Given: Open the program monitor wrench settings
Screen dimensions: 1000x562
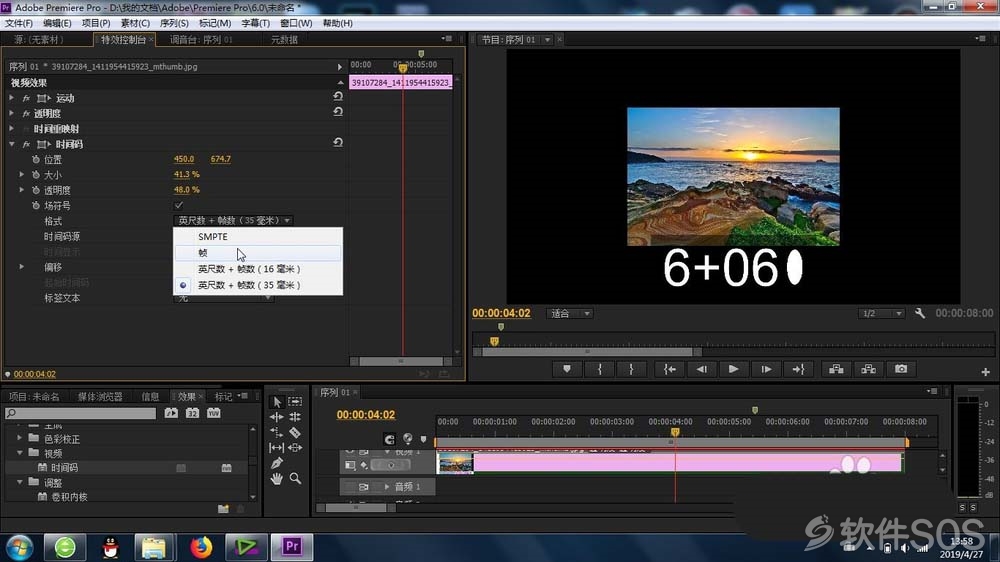Looking at the screenshot, I should click(920, 313).
